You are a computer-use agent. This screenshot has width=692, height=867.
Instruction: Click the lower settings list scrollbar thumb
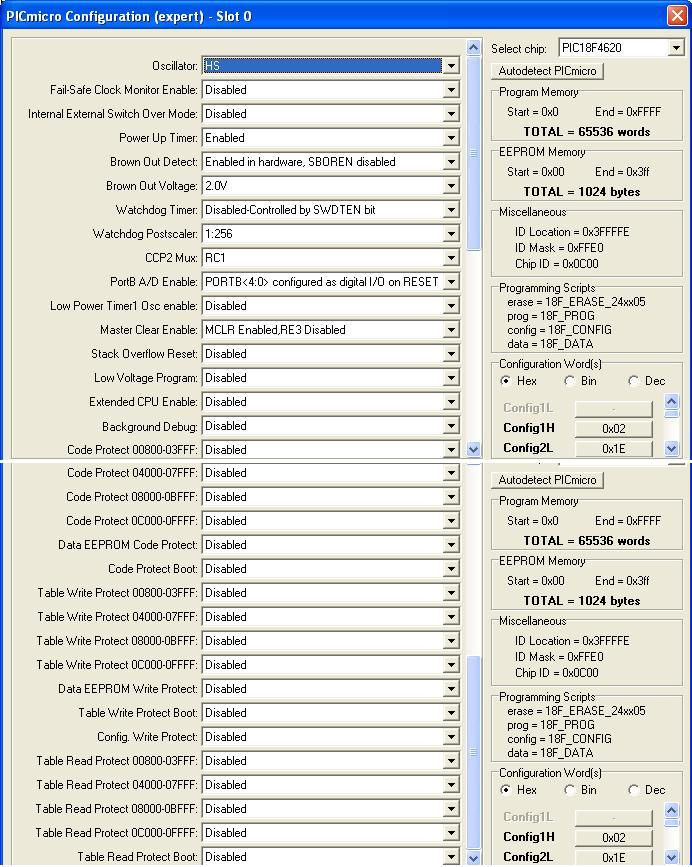point(474,753)
